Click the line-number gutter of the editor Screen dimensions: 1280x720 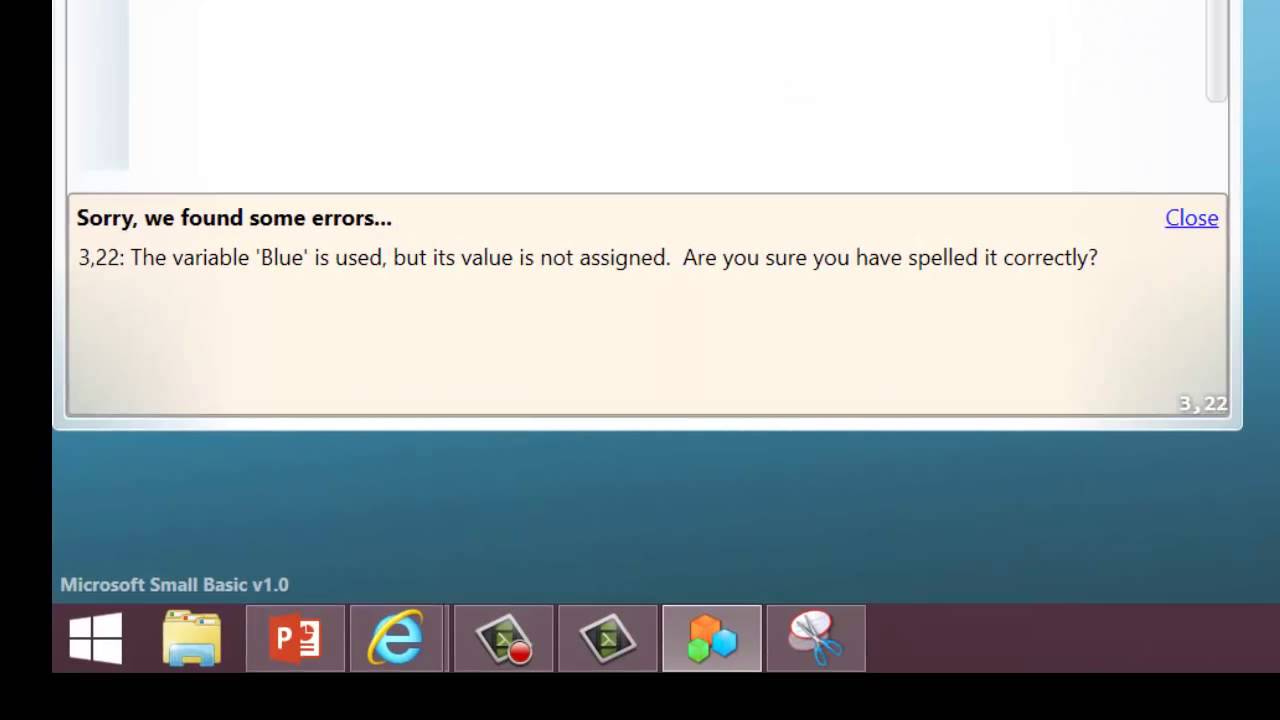coord(99,85)
